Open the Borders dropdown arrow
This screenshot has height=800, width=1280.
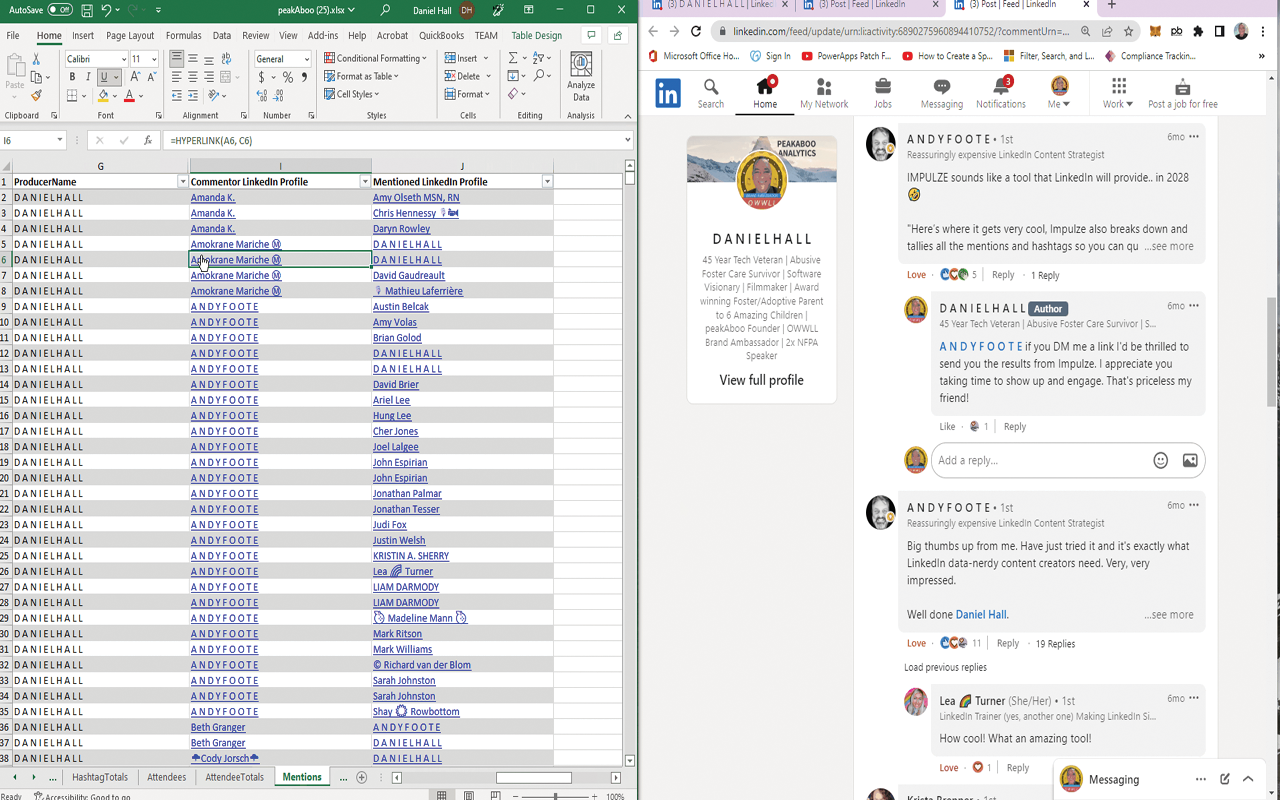[x=84, y=96]
